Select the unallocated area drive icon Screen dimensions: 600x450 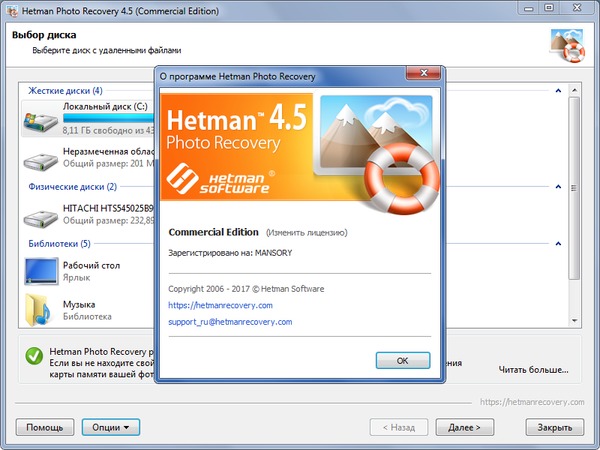tap(41, 161)
